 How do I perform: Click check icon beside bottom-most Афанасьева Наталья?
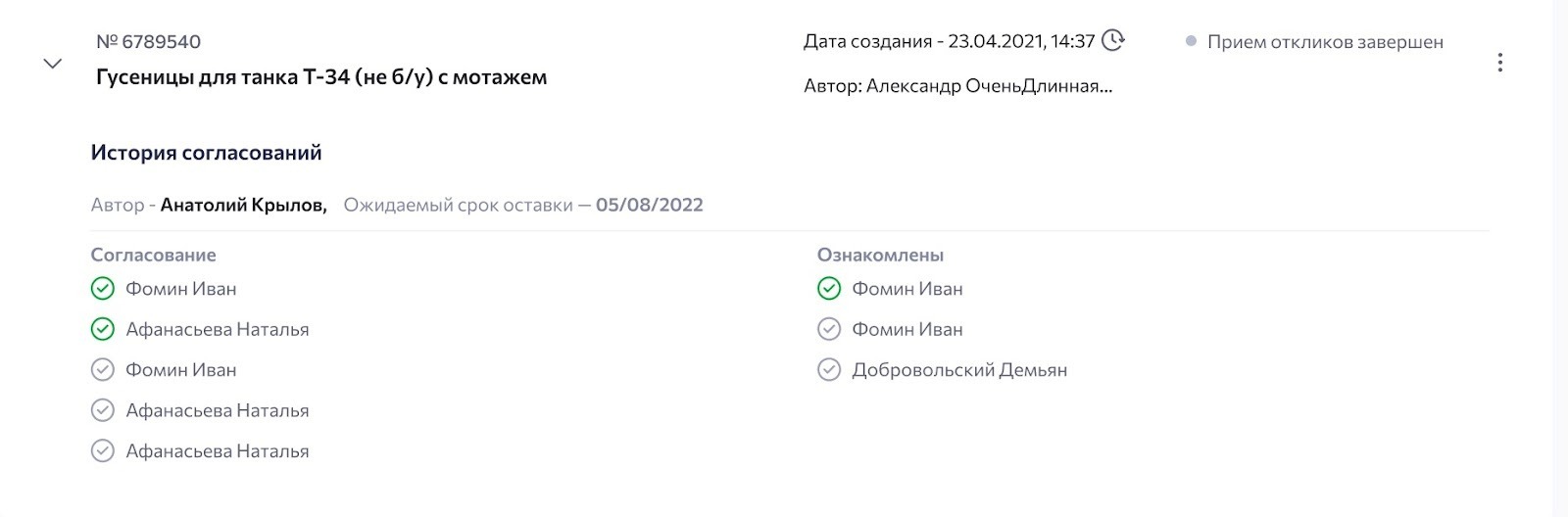click(x=103, y=450)
